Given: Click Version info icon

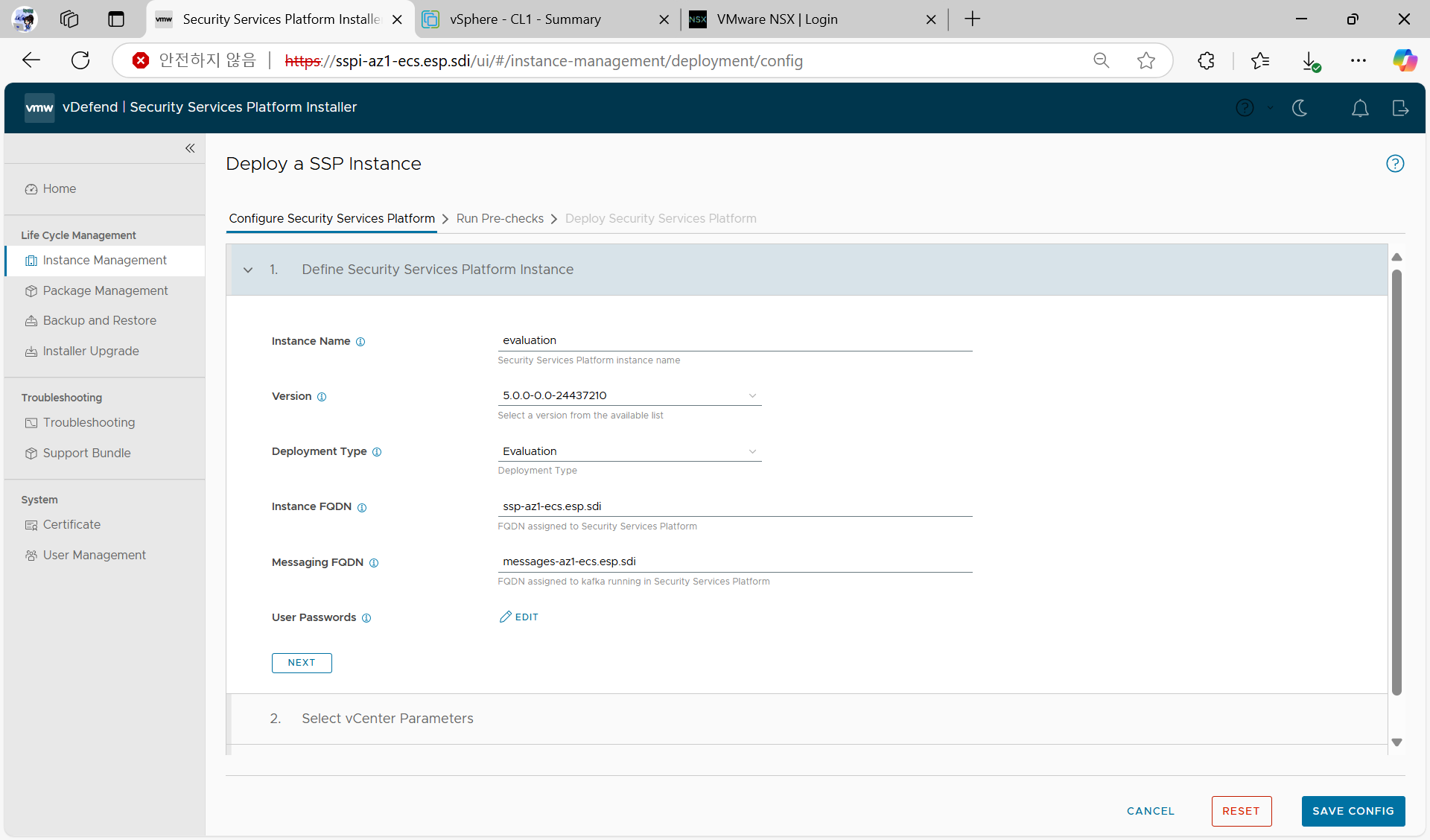Looking at the screenshot, I should coord(322,397).
